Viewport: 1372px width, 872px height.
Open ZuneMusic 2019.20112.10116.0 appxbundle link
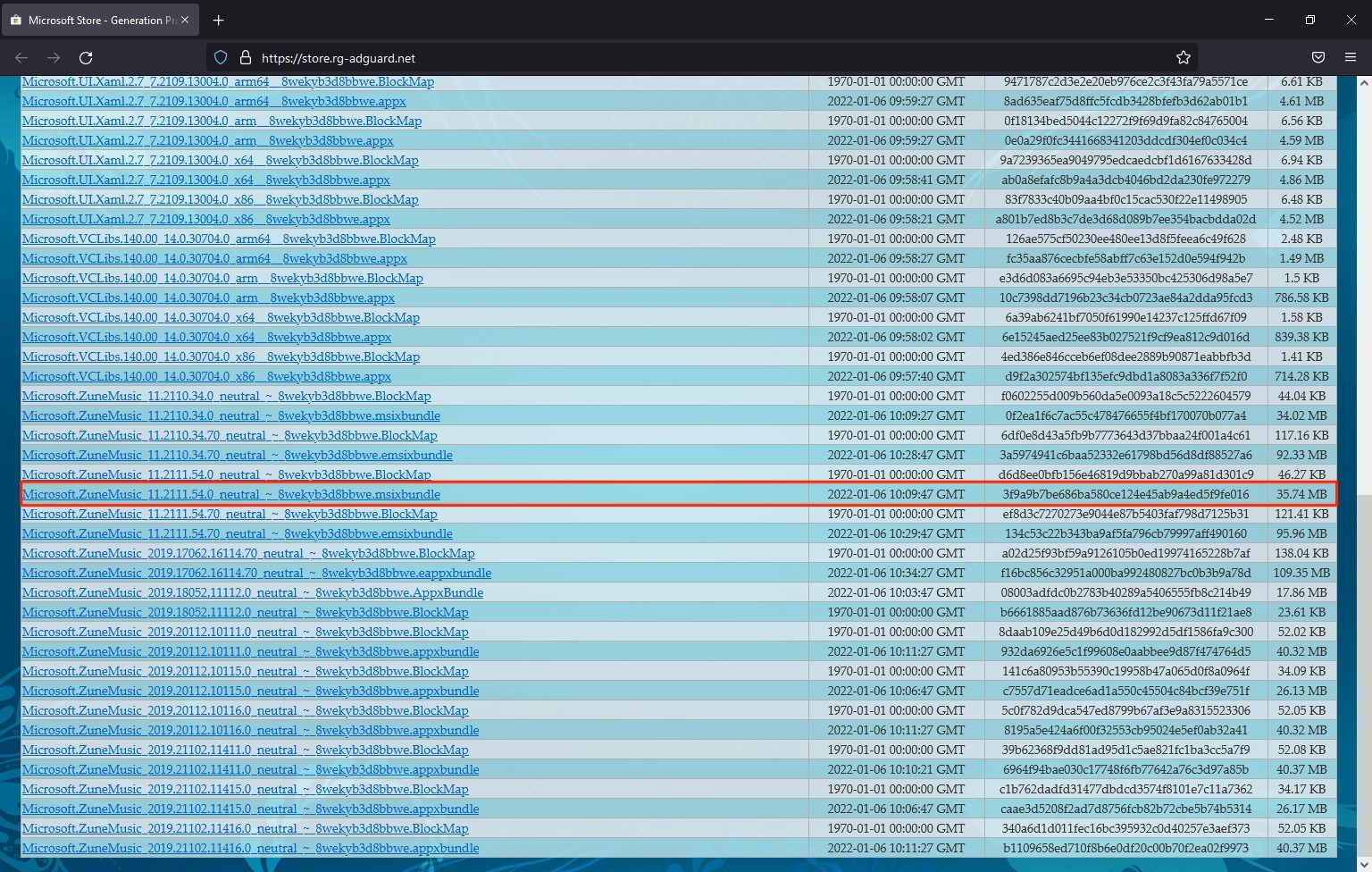(251, 730)
